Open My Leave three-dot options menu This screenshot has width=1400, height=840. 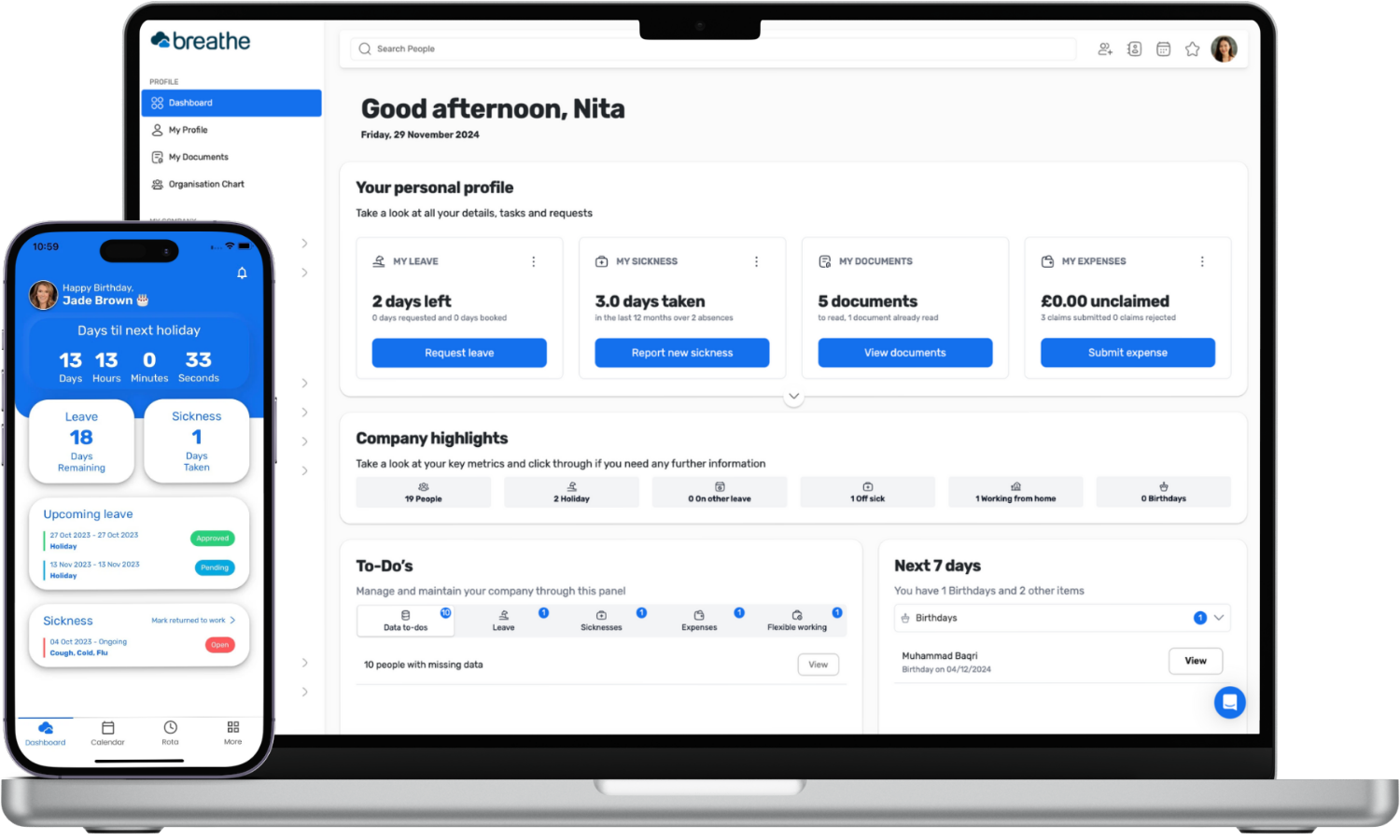pos(534,262)
